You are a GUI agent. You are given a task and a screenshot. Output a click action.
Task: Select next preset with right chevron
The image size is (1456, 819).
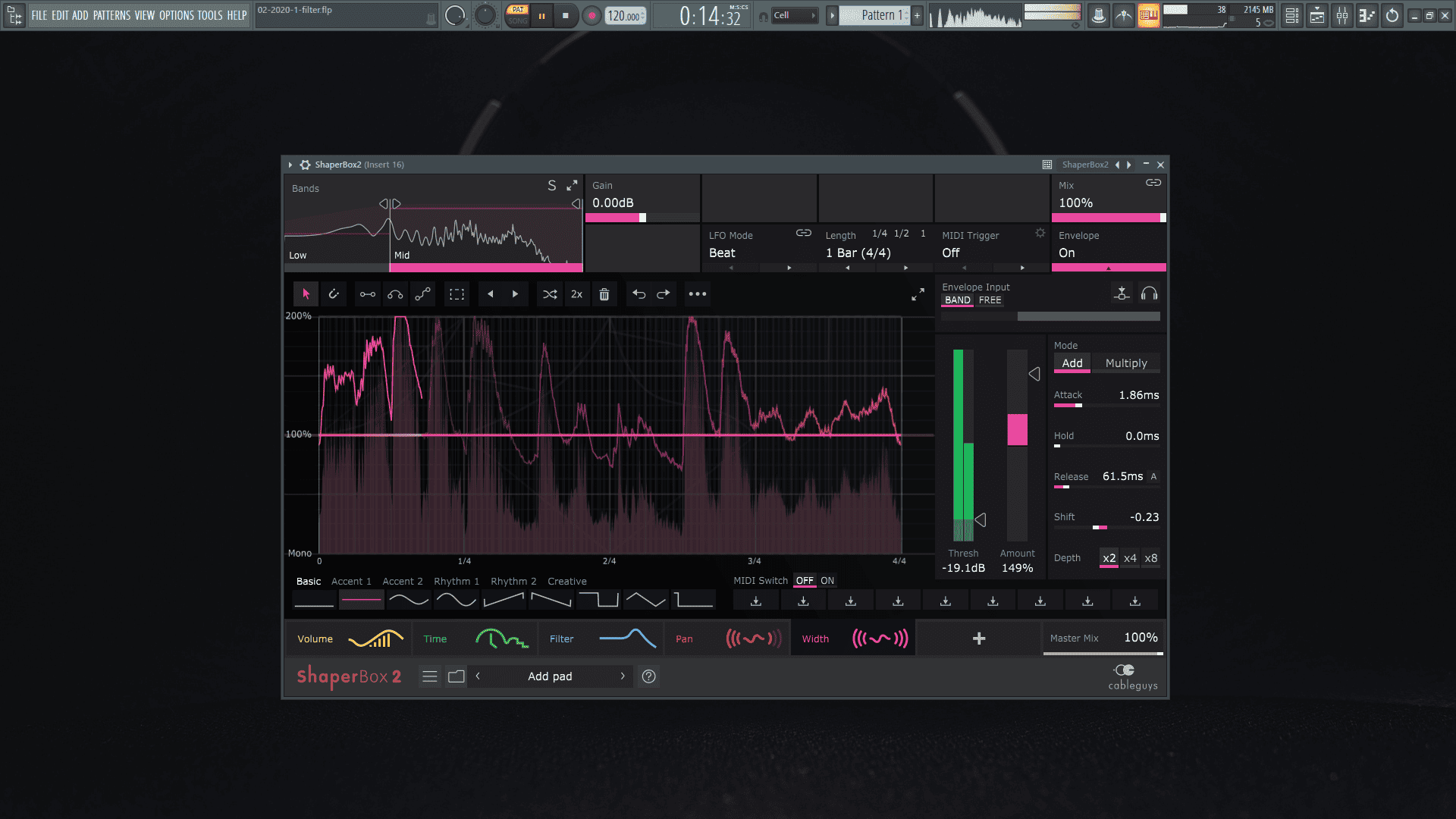[623, 676]
